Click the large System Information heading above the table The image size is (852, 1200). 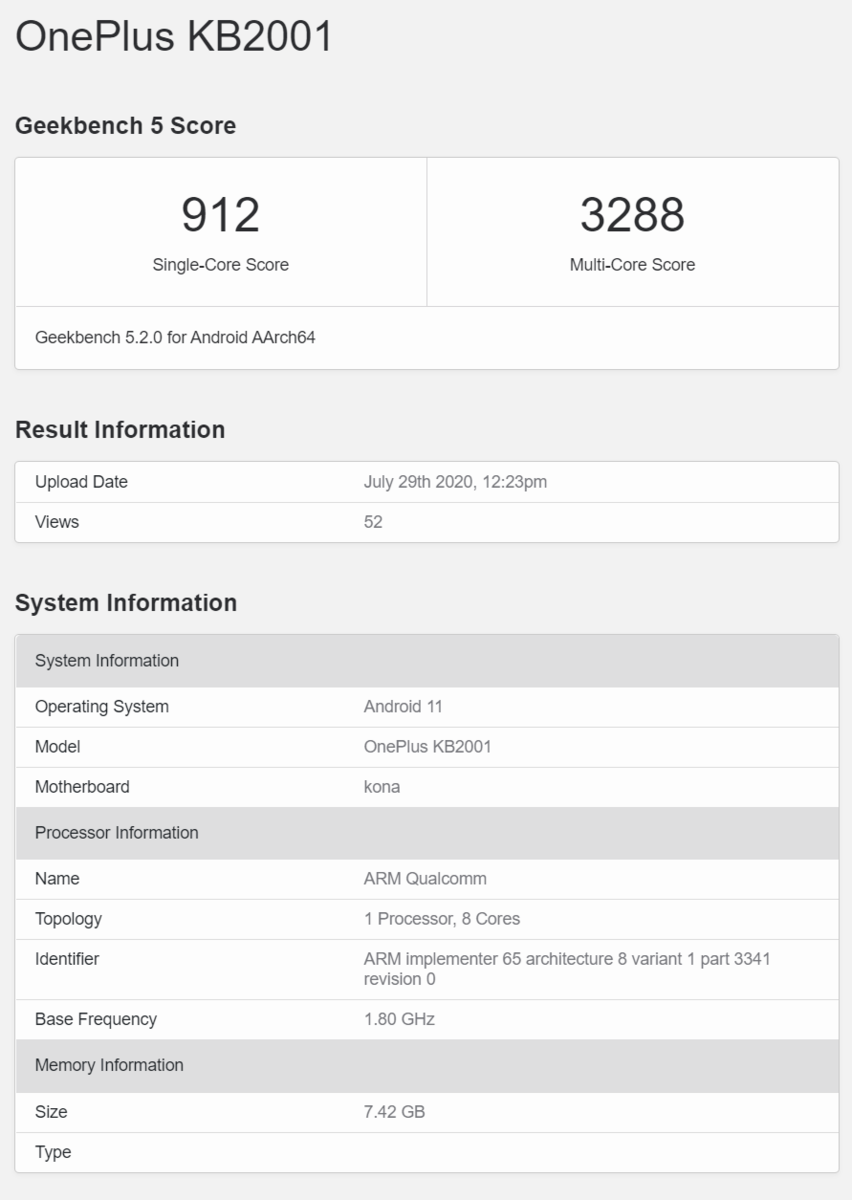click(x=126, y=603)
